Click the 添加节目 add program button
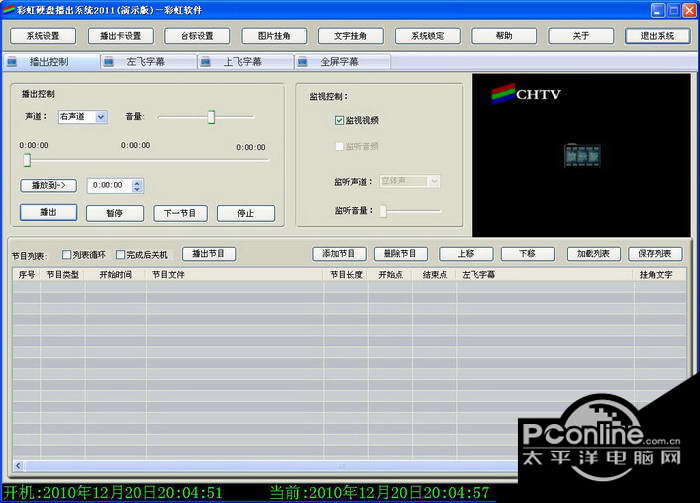 339,254
